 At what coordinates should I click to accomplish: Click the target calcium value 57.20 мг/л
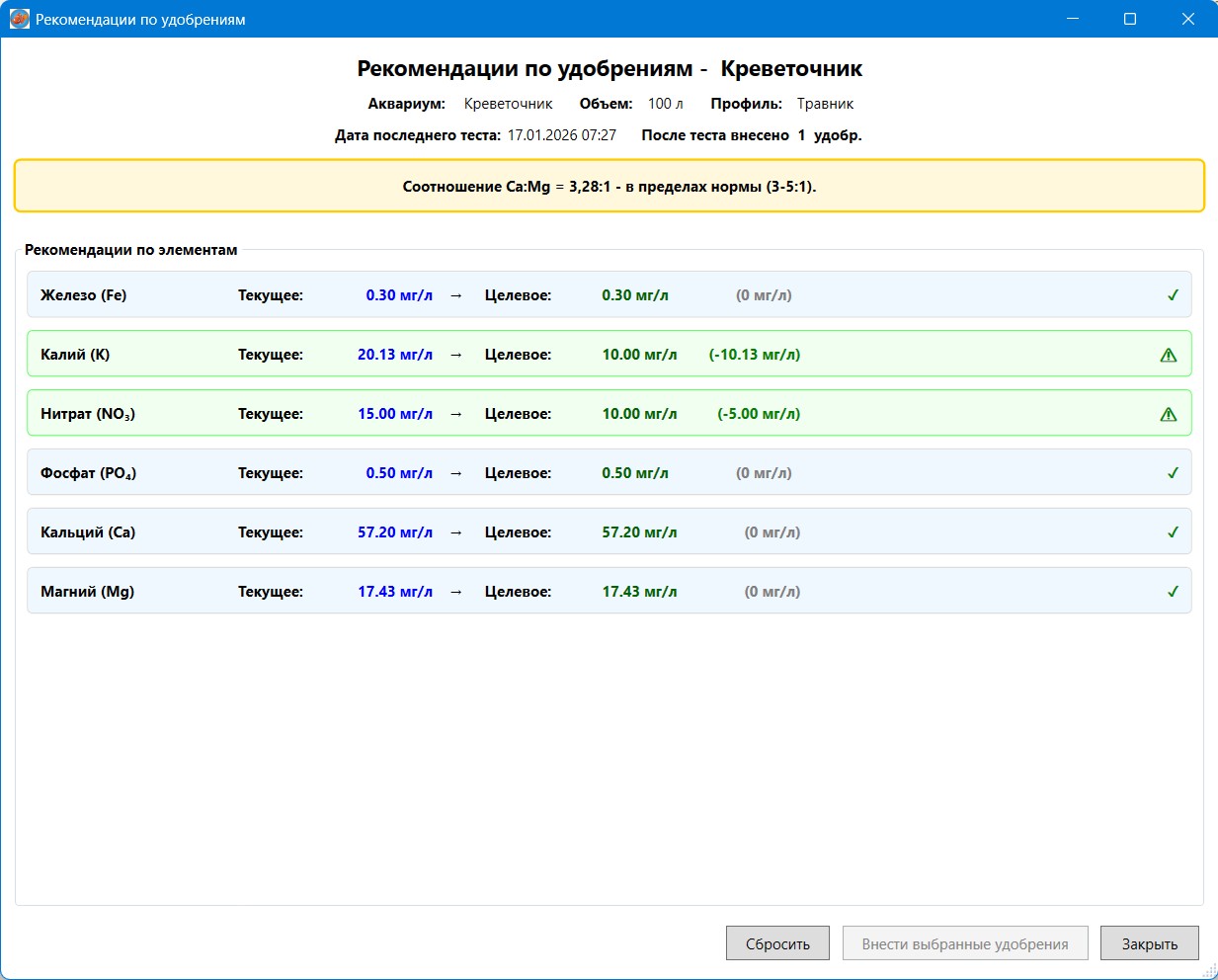[x=639, y=532]
